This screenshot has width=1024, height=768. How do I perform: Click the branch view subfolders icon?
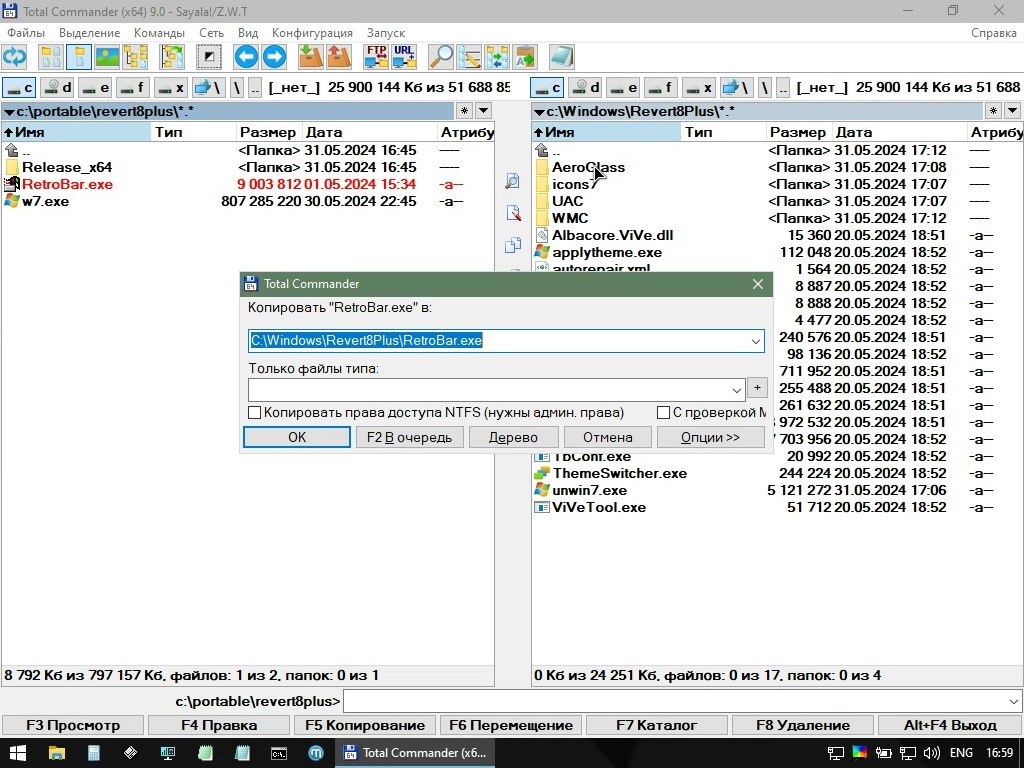[x=172, y=57]
